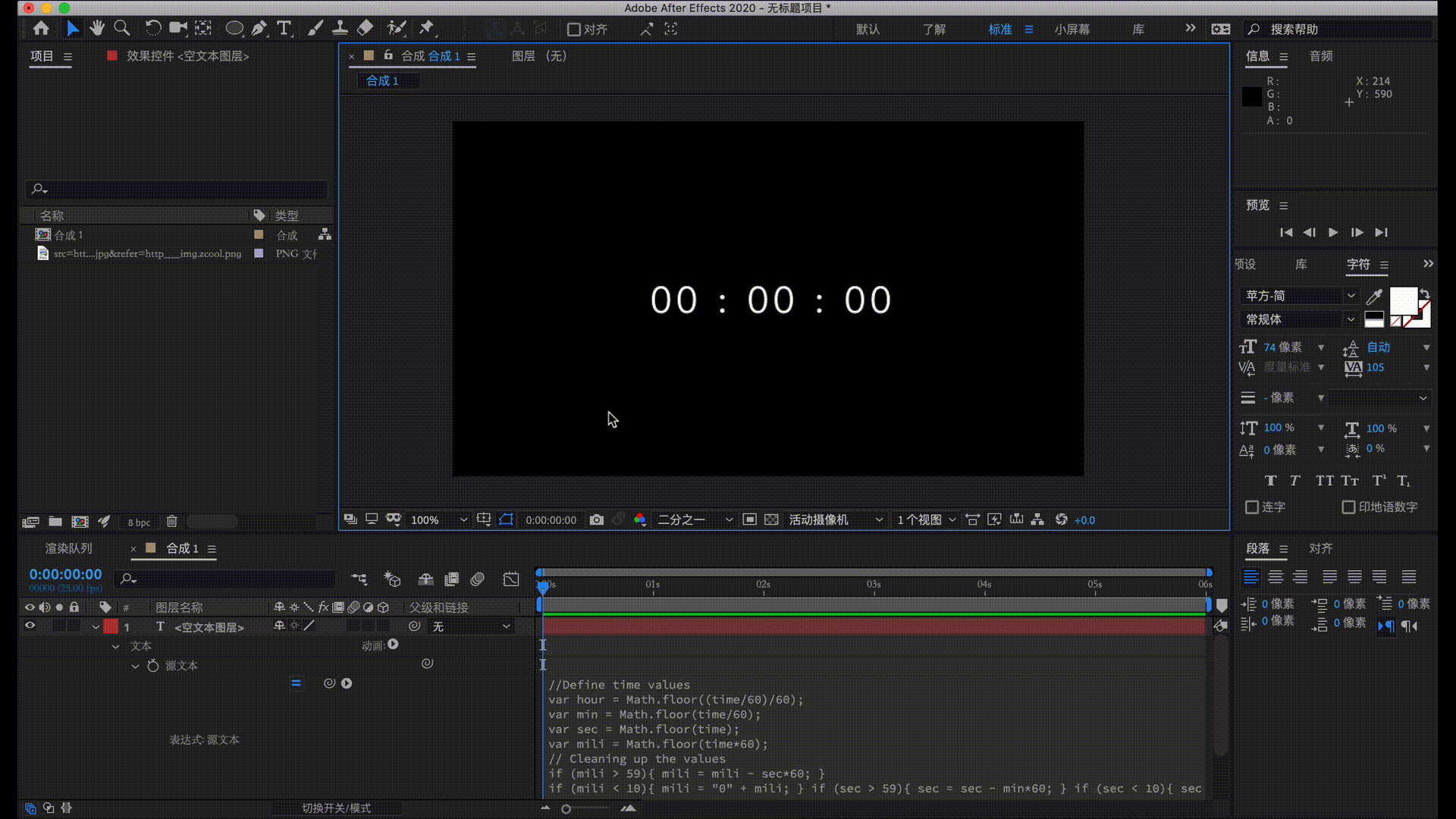1456x819 pixels.
Task: Hide the 空文本图层 layer with eye
Action: tap(30, 626)
